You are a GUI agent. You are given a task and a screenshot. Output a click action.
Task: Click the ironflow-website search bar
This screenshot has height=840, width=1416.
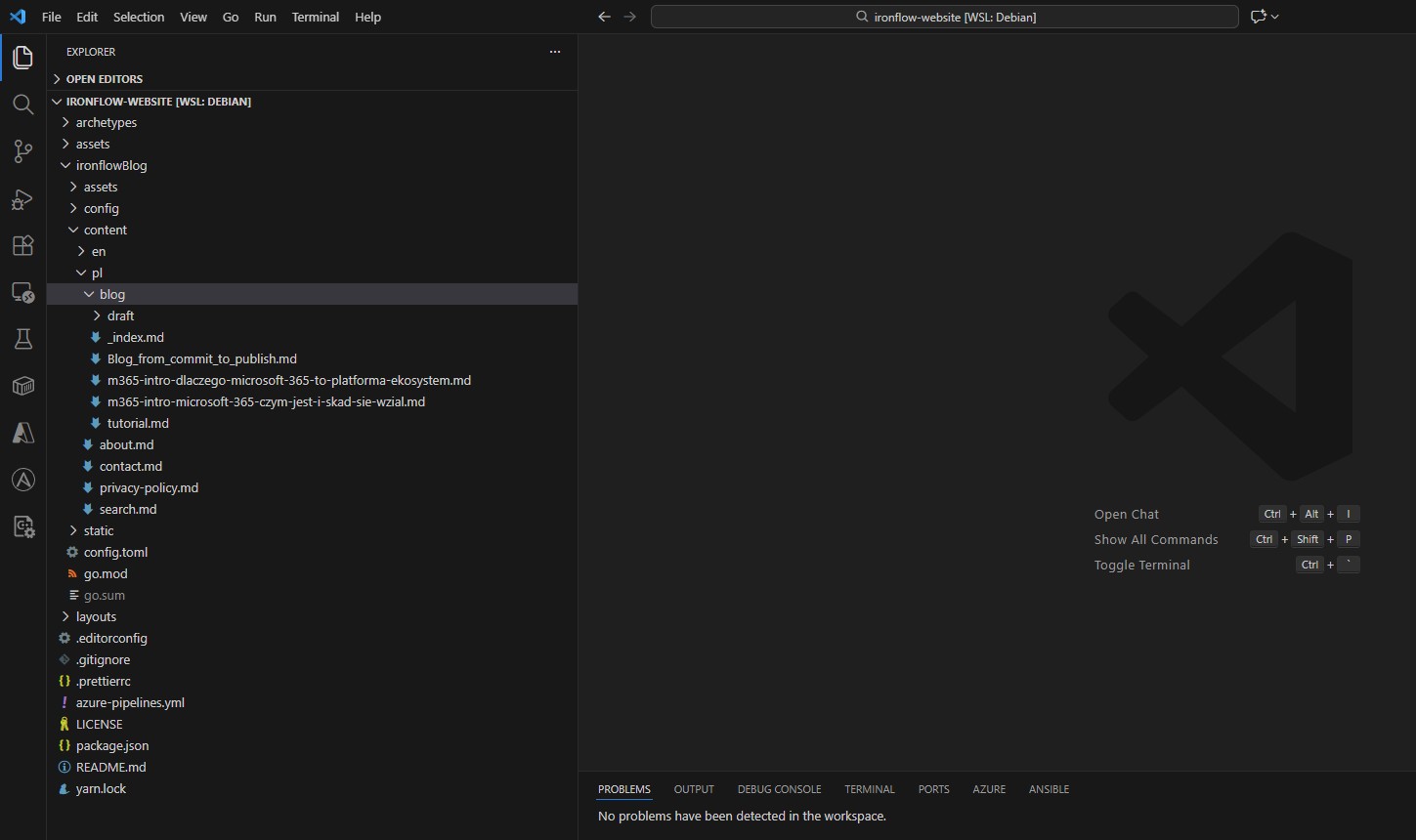tap(944, 17)
